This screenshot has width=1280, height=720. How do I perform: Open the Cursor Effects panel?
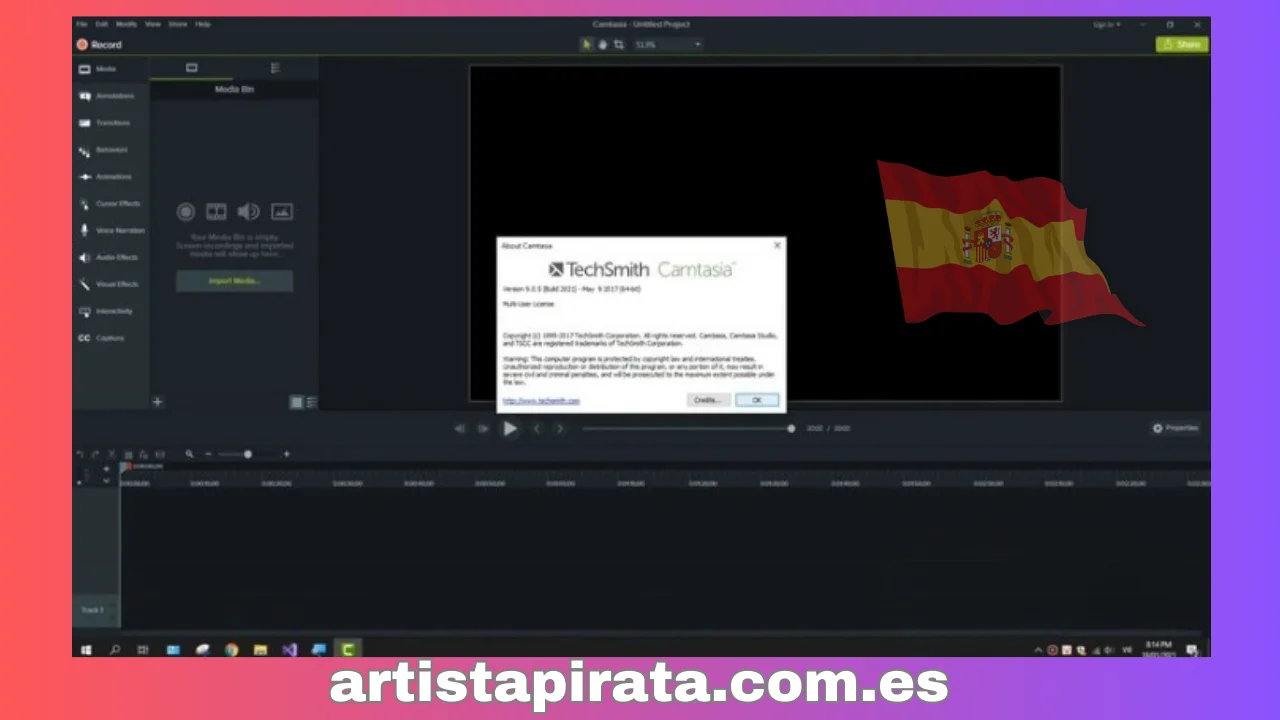pos(111,204)
